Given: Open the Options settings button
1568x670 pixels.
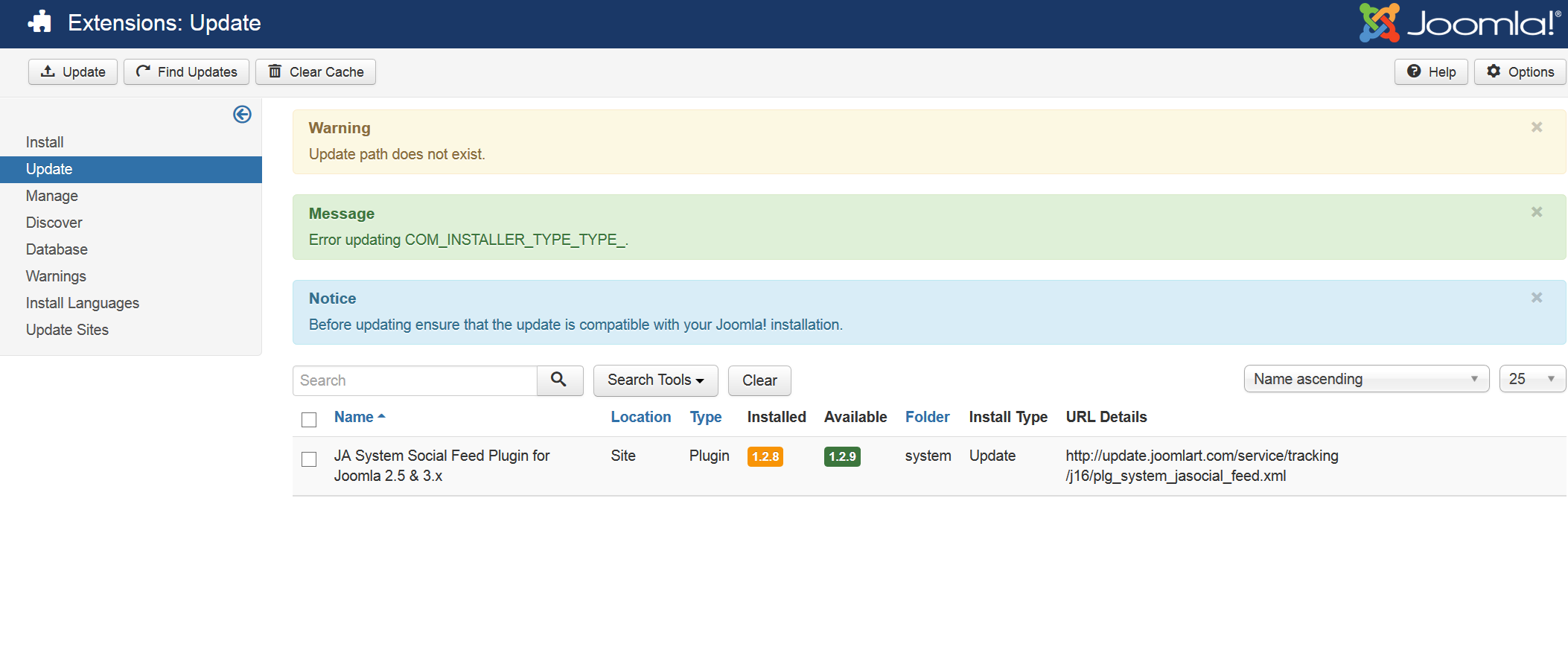Looking at the screenshot, I should pos(1520,72).
